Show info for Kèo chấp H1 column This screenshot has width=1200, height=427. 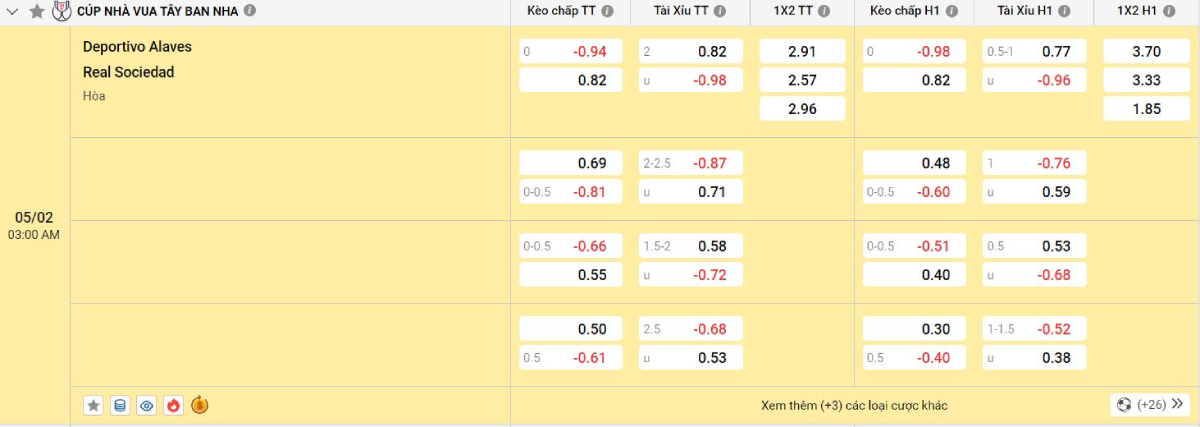click(951, 11)
